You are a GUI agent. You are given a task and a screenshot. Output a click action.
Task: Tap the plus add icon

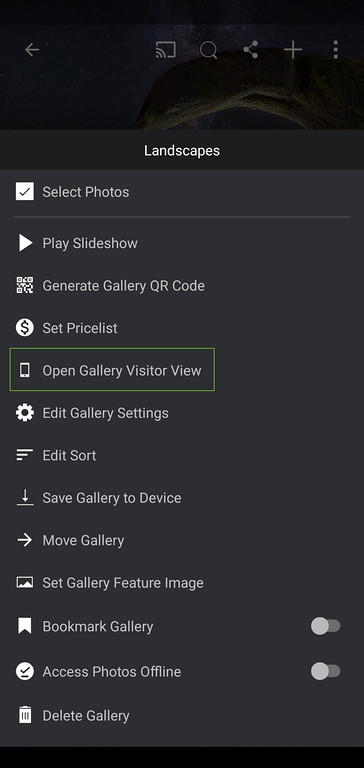coord(293,49)
